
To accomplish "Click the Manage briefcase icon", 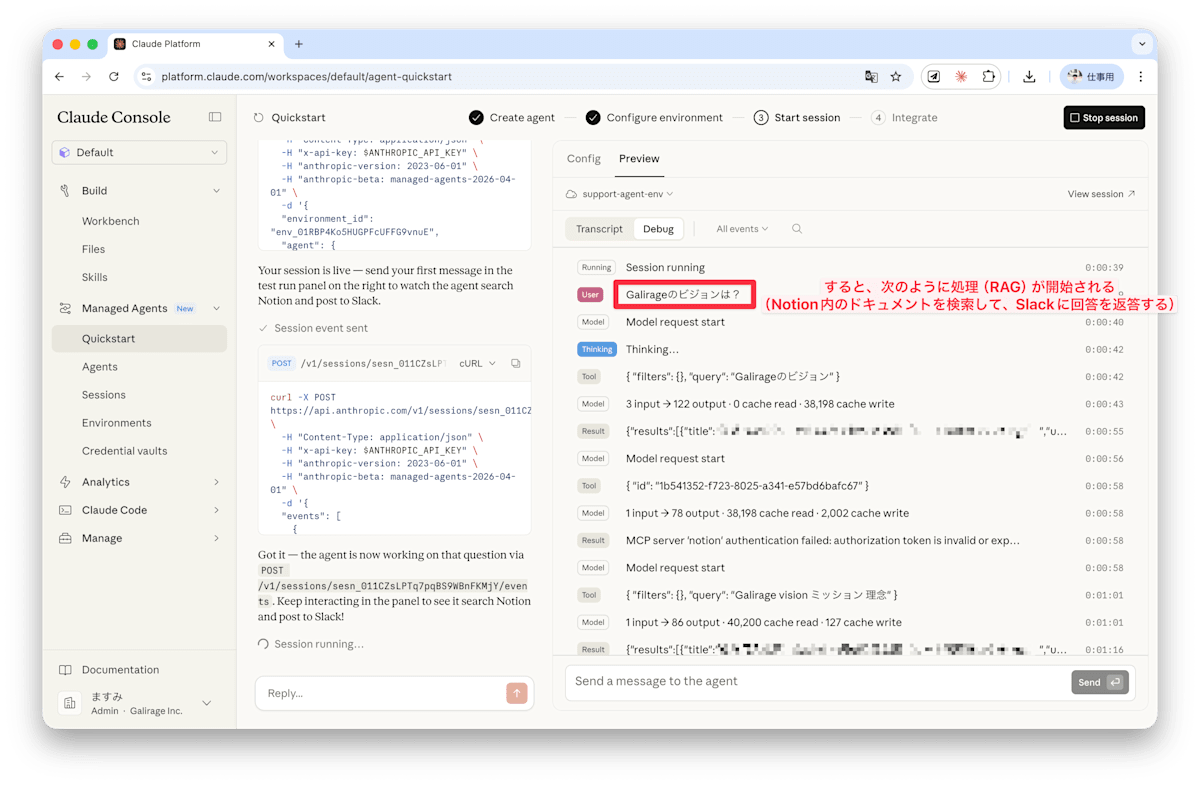I will [x=65, y=538].
